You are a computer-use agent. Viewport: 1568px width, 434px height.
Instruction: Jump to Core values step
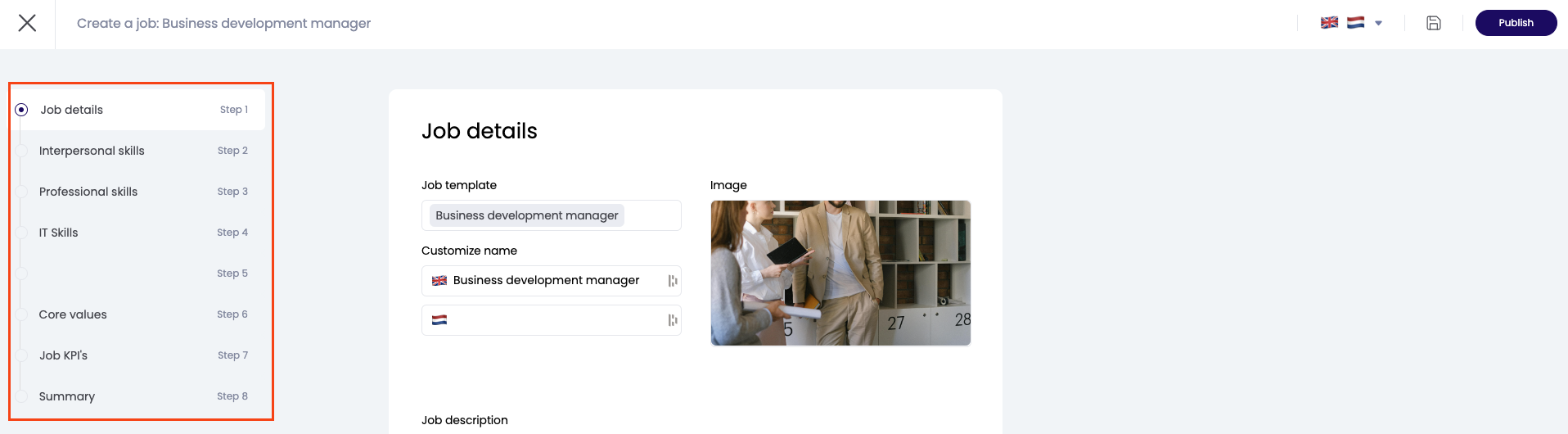[73, 314]
